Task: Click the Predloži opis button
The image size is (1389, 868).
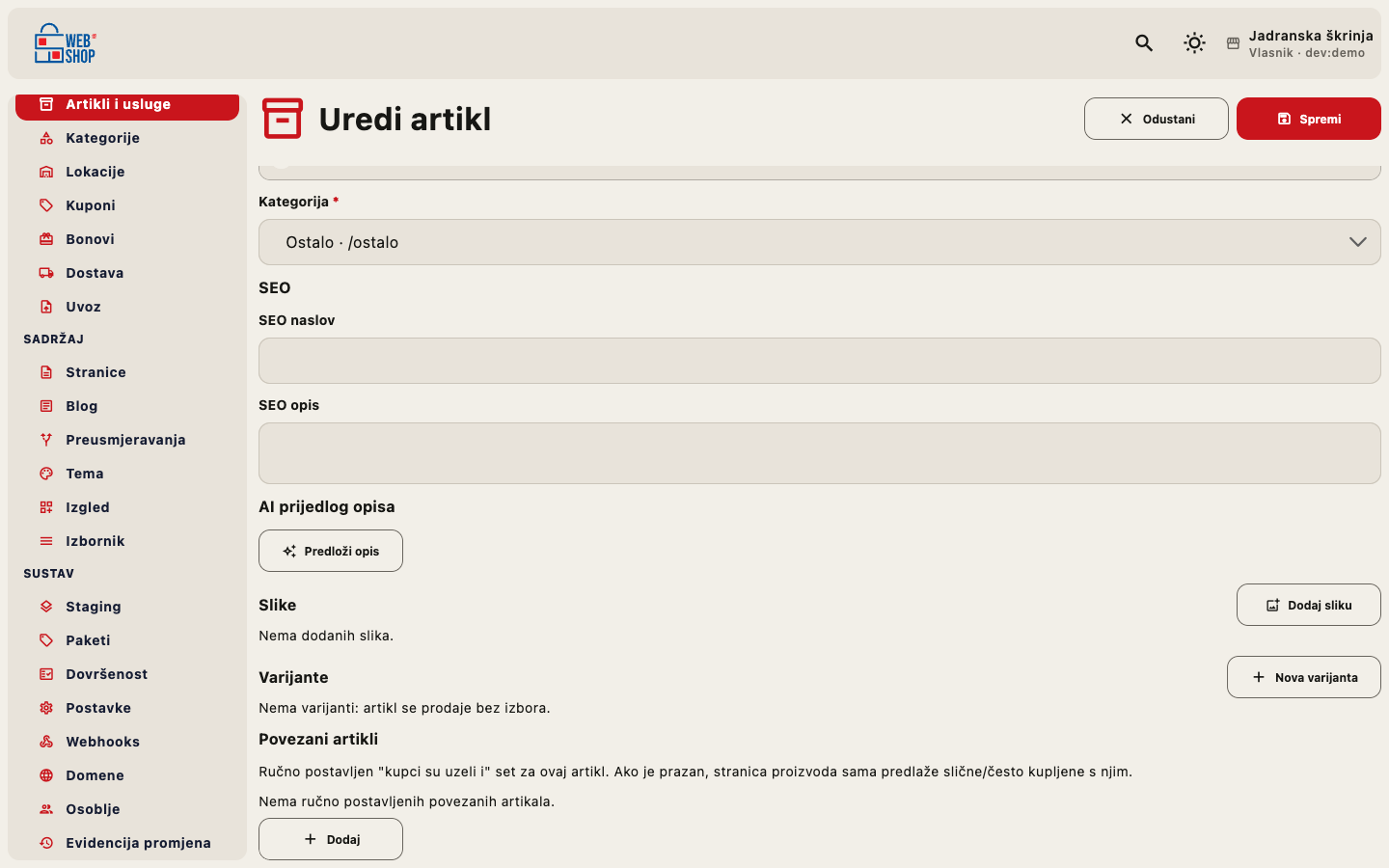Action: tap(331, 551)
